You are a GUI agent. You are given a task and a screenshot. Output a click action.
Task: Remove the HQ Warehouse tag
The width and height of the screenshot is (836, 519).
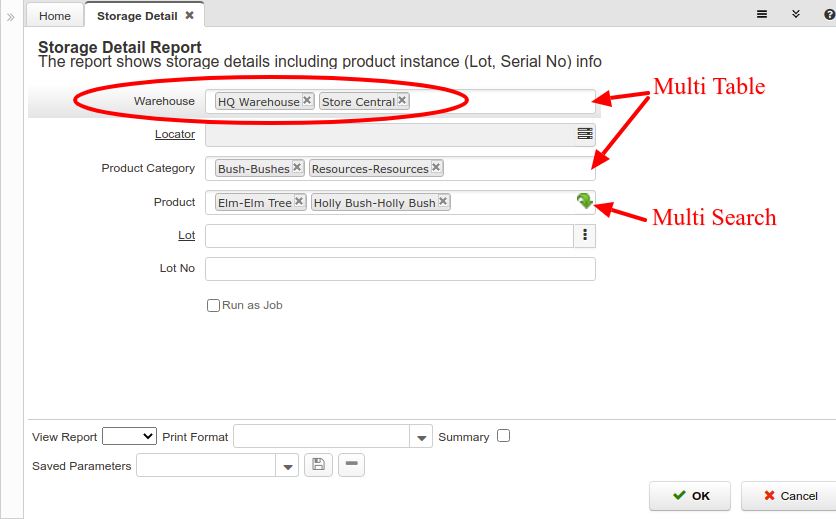[307, 100]
